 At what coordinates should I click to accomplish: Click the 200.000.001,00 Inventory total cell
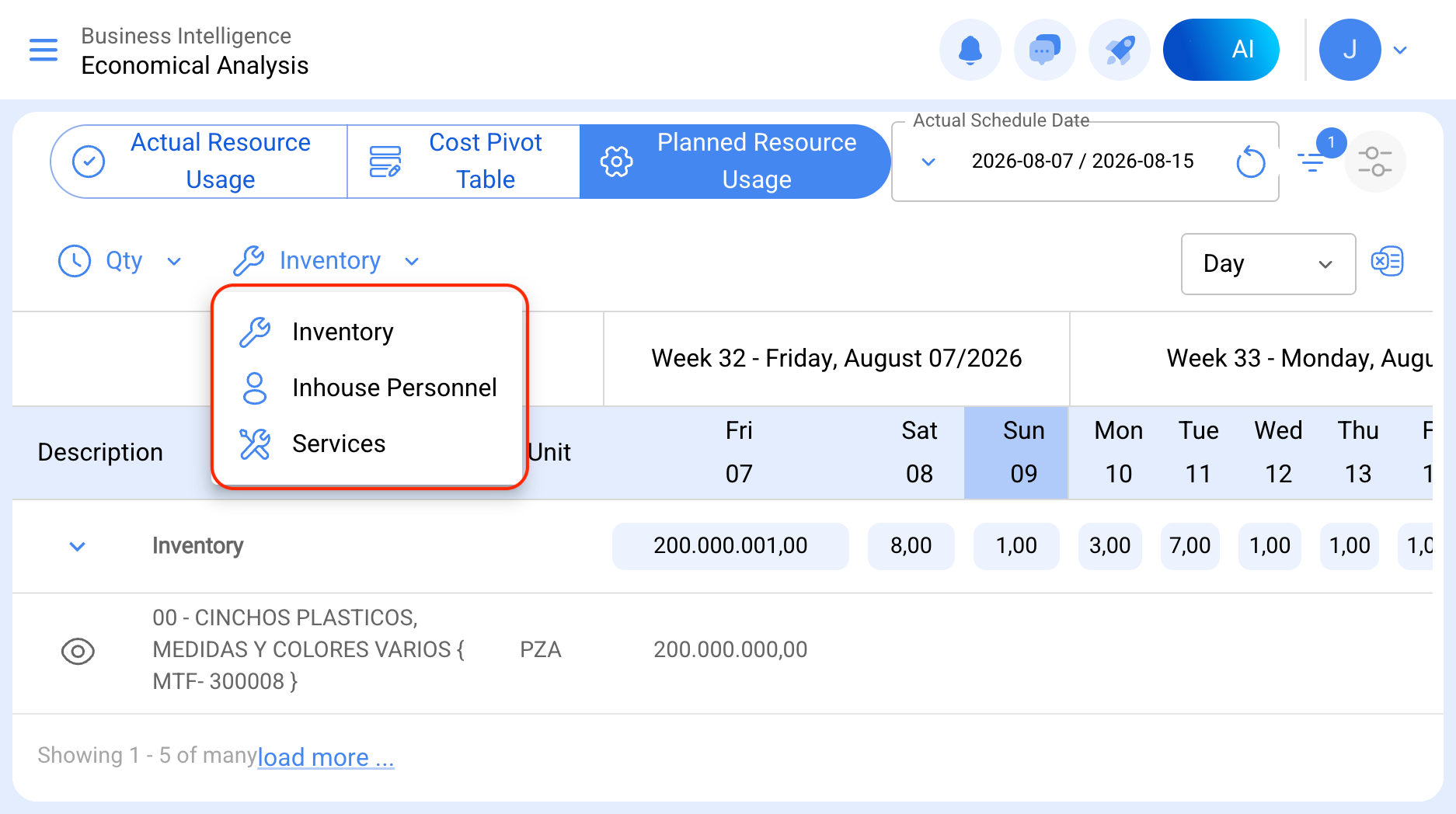(730, 546)
